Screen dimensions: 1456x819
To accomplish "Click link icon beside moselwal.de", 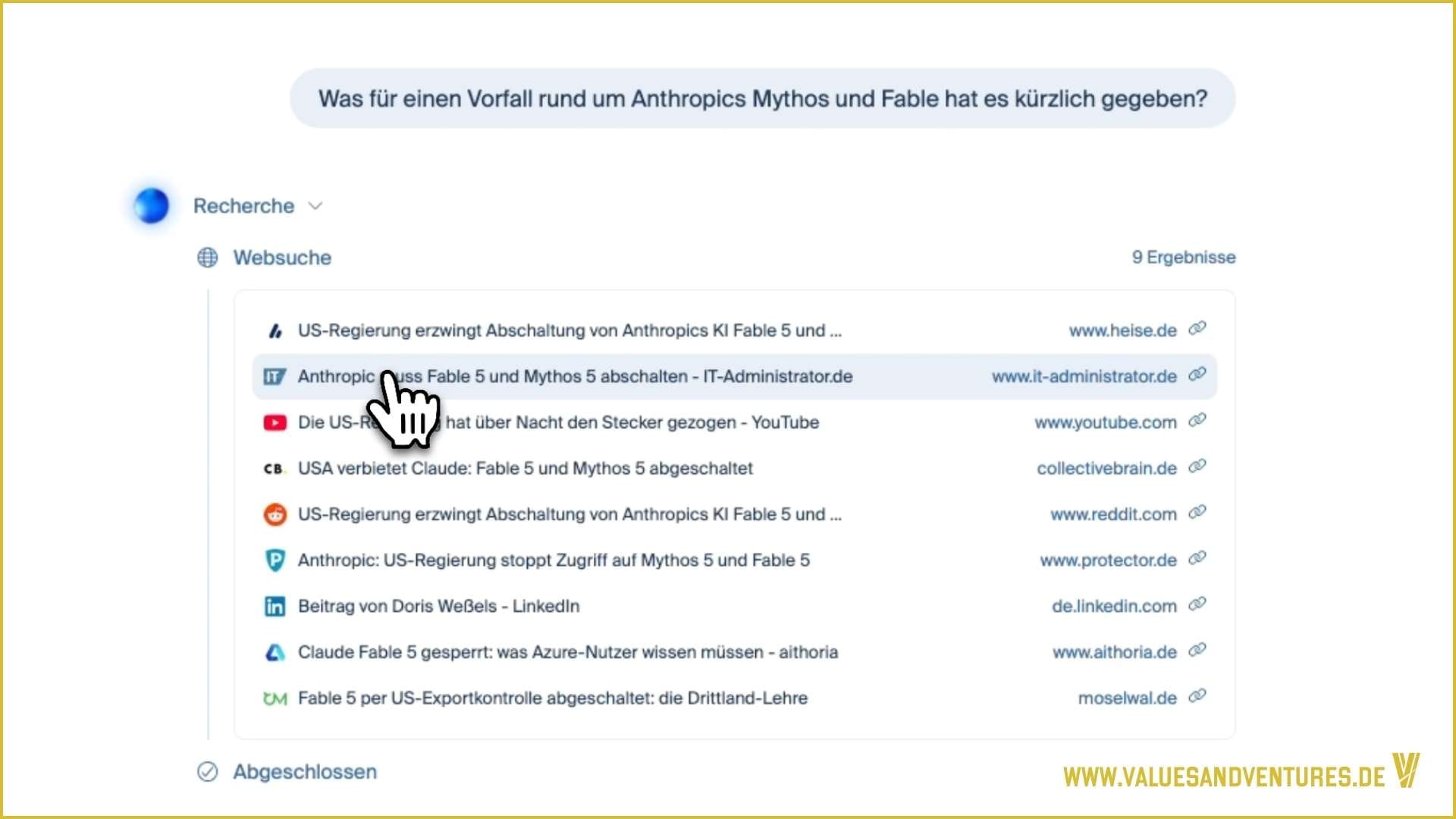I will (1197, 697).
